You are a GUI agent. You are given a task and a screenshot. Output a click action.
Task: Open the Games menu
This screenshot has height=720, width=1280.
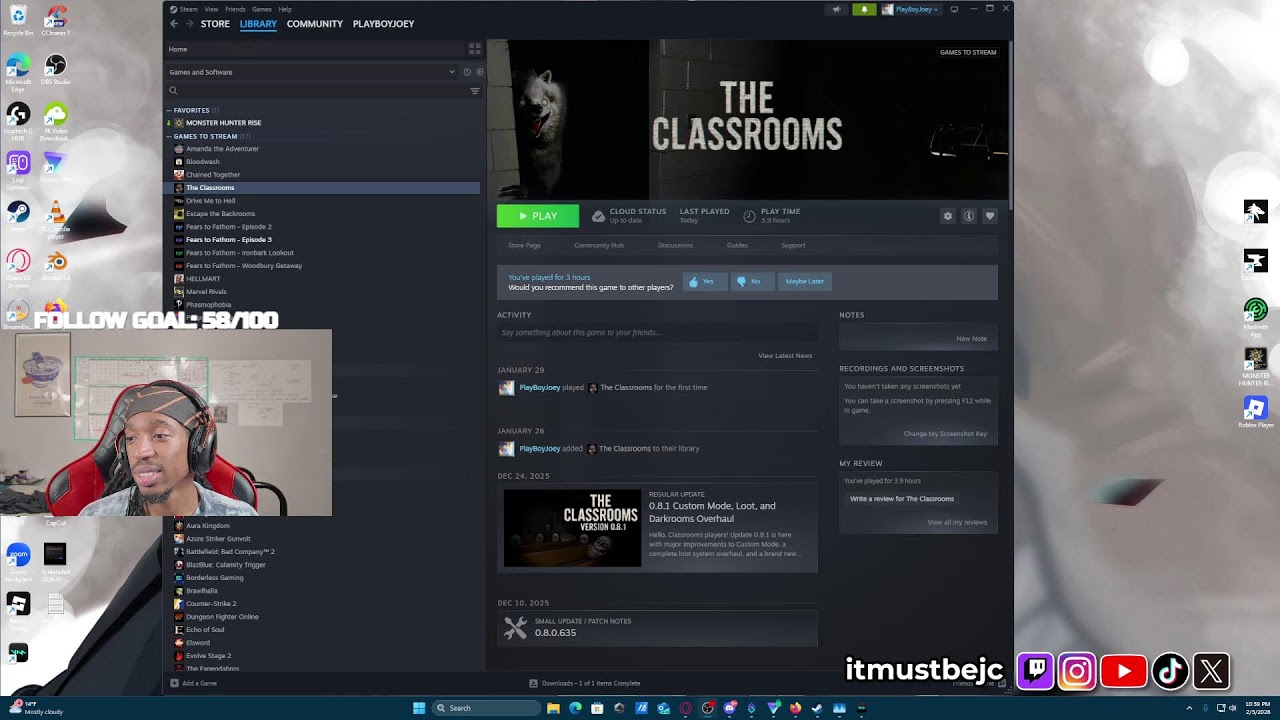pos(261,9)
